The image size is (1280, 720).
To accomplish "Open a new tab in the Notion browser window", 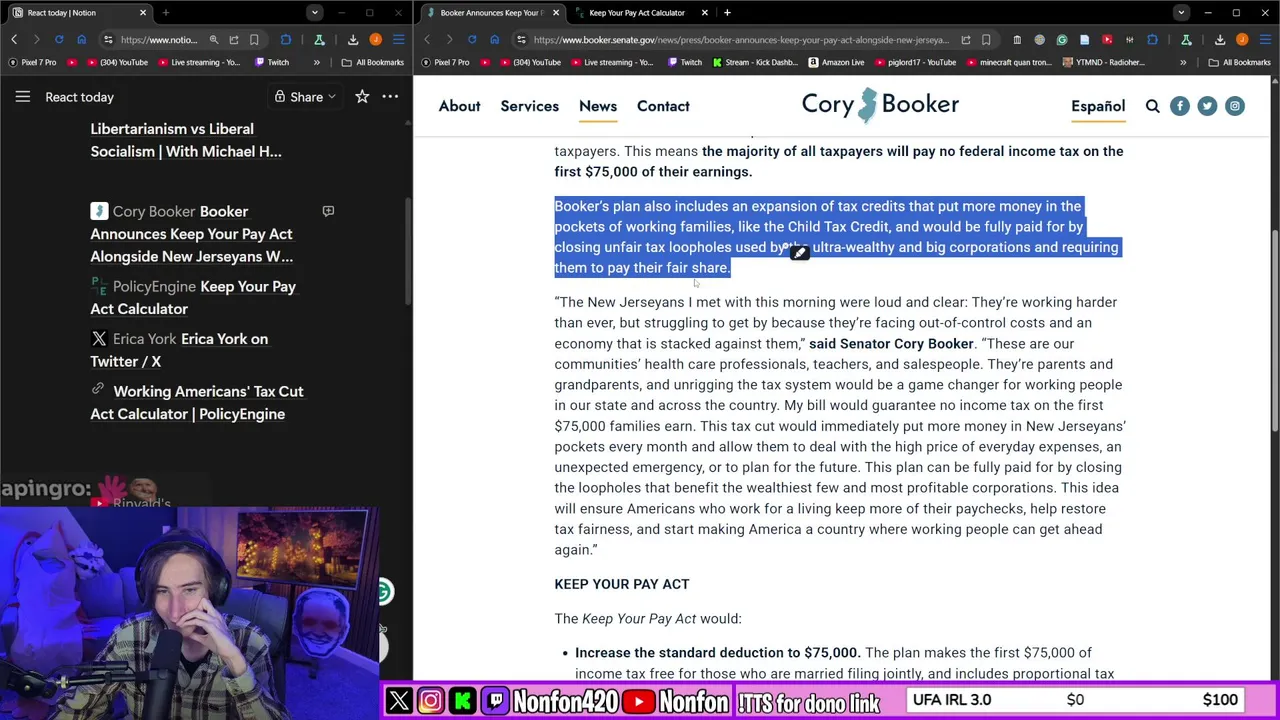I will [165, 13].
